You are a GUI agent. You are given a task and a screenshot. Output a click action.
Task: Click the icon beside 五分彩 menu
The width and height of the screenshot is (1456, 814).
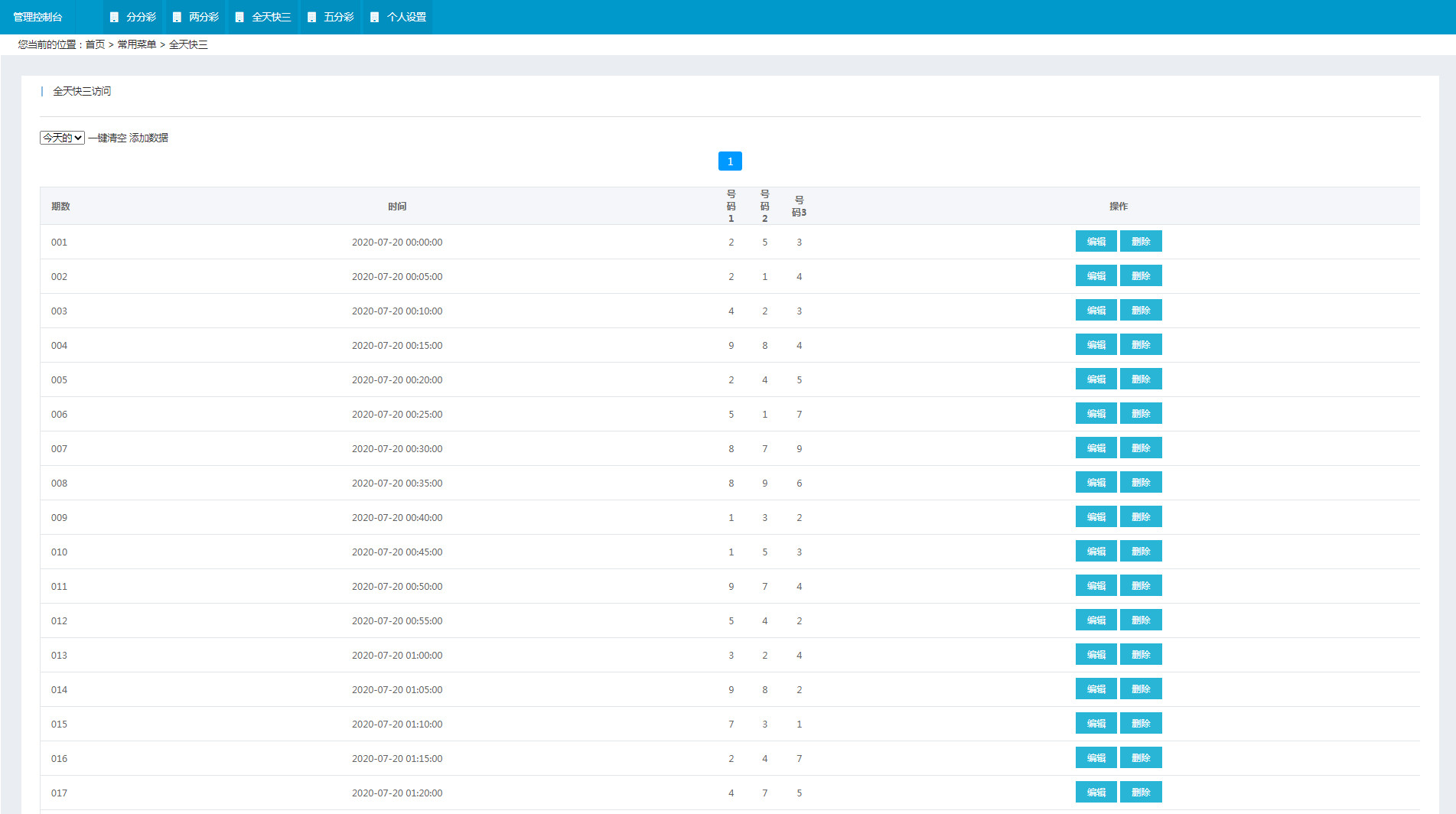pyautogui.click(x=311, y=17)
